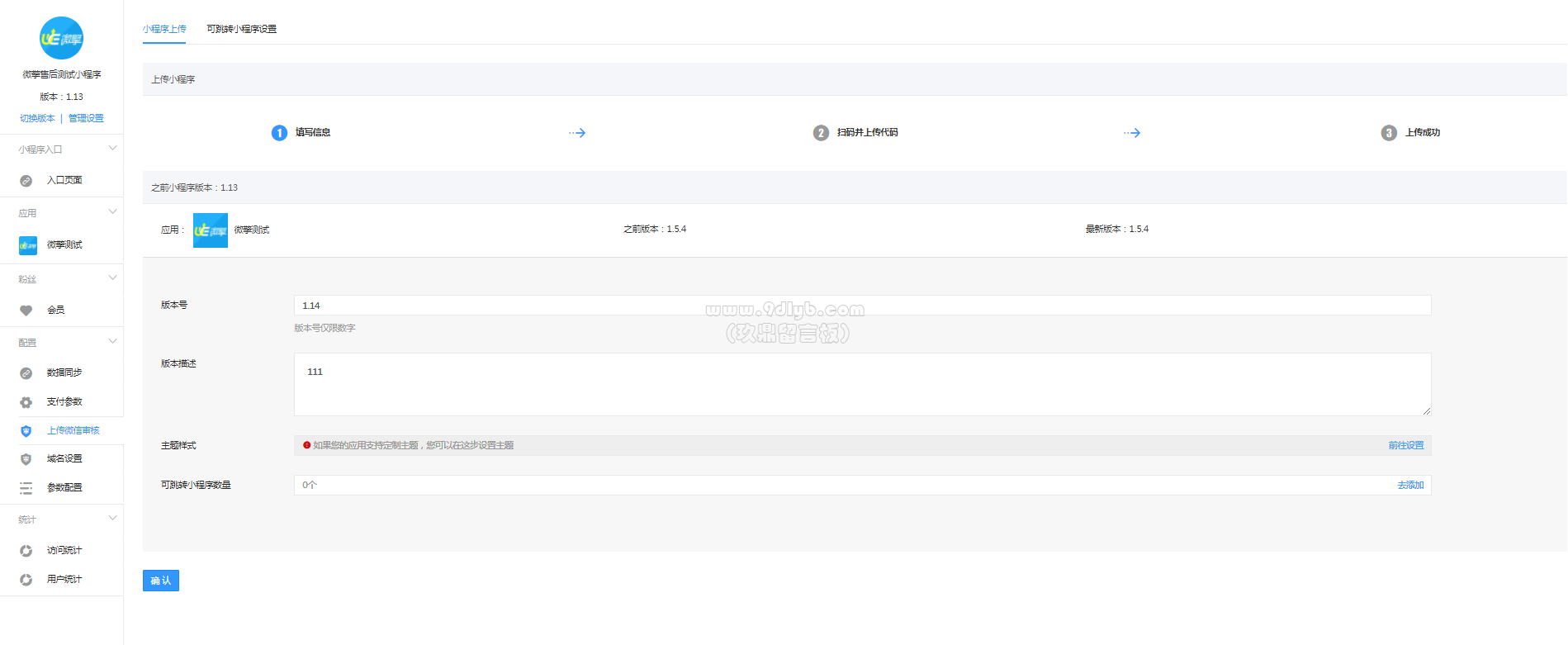Select 上传微信审核 in the sidebar

coord(73,431)
